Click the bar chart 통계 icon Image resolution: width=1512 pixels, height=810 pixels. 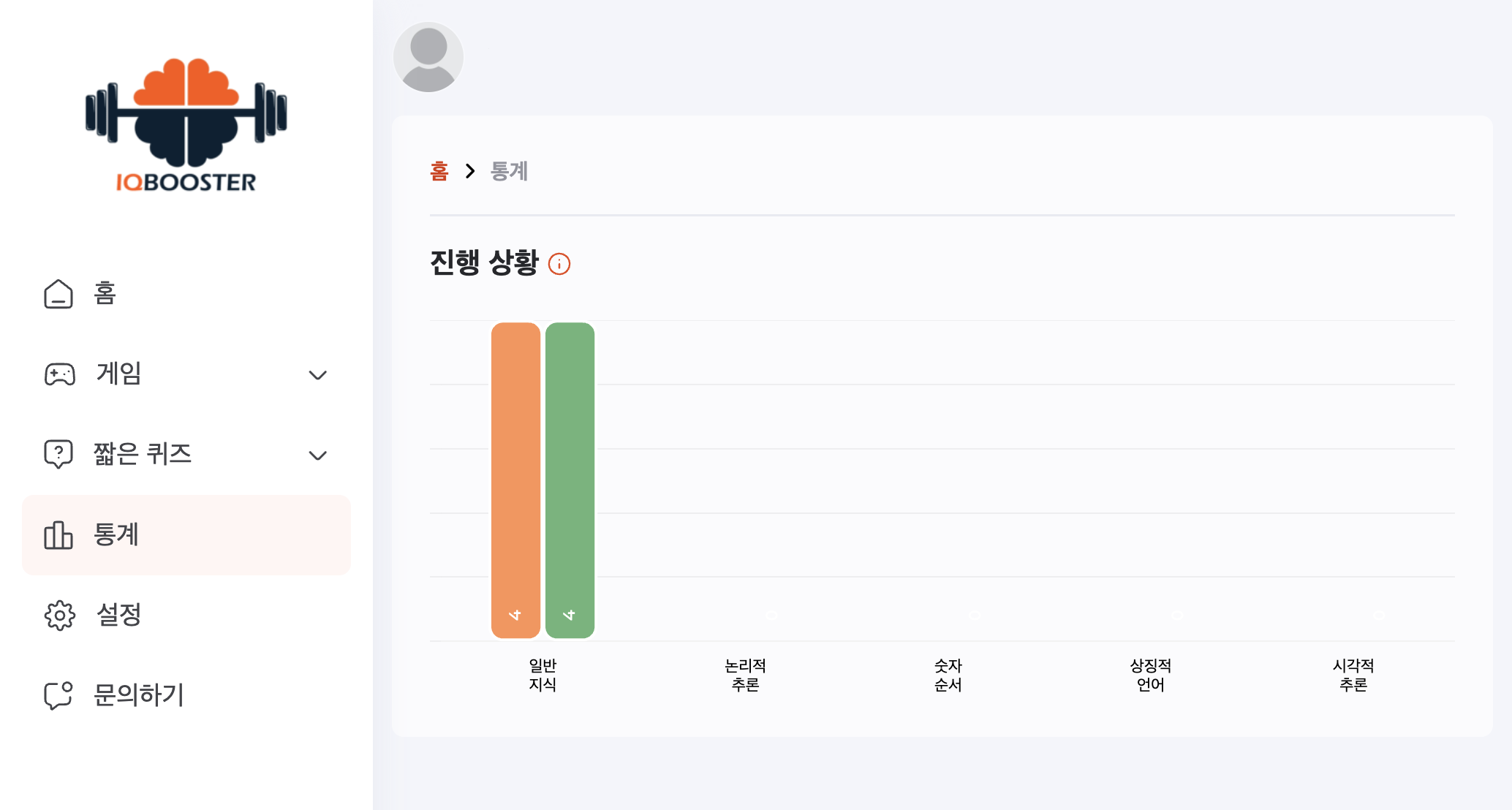click(58, 535)
